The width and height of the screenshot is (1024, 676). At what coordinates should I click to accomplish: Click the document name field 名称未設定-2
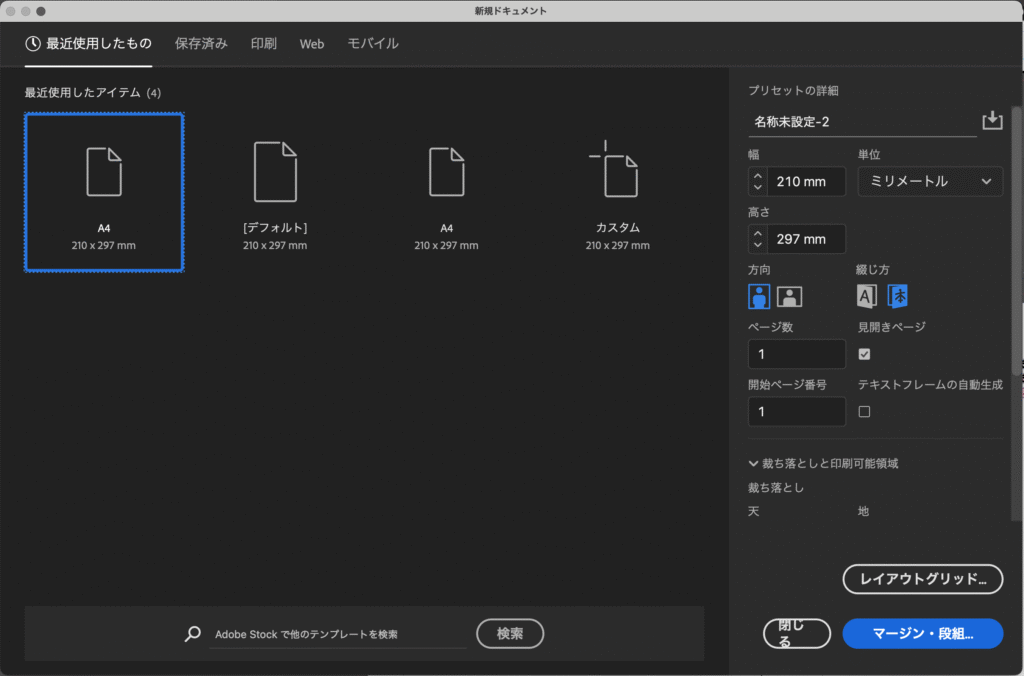(x=862, y=122)
